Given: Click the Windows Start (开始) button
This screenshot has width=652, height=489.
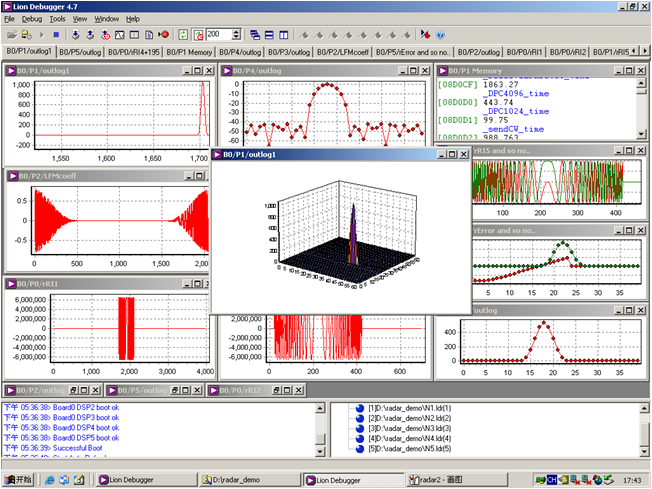Looking at the screenshot, I should click(x=18, y=480).
